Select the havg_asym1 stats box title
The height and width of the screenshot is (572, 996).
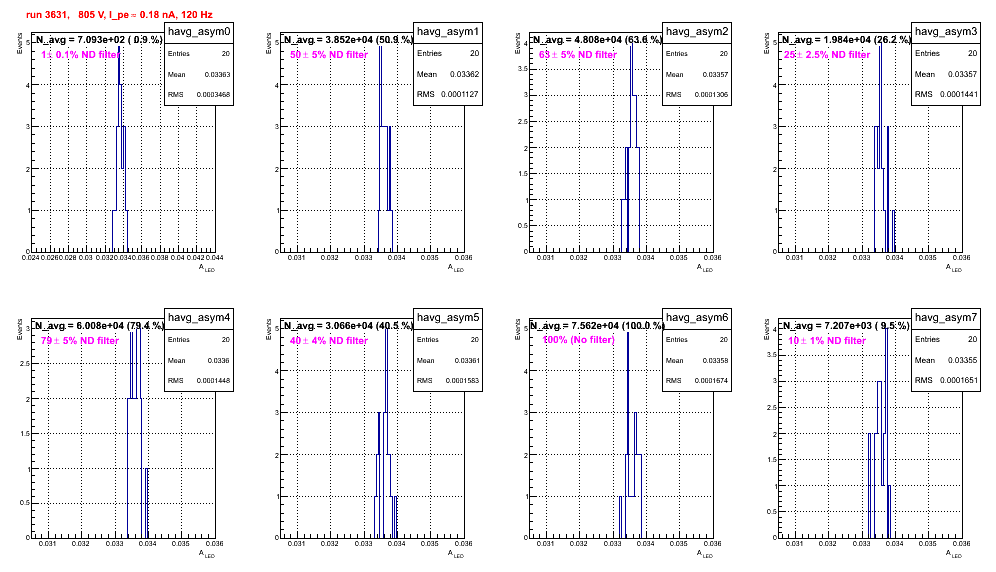448,32
